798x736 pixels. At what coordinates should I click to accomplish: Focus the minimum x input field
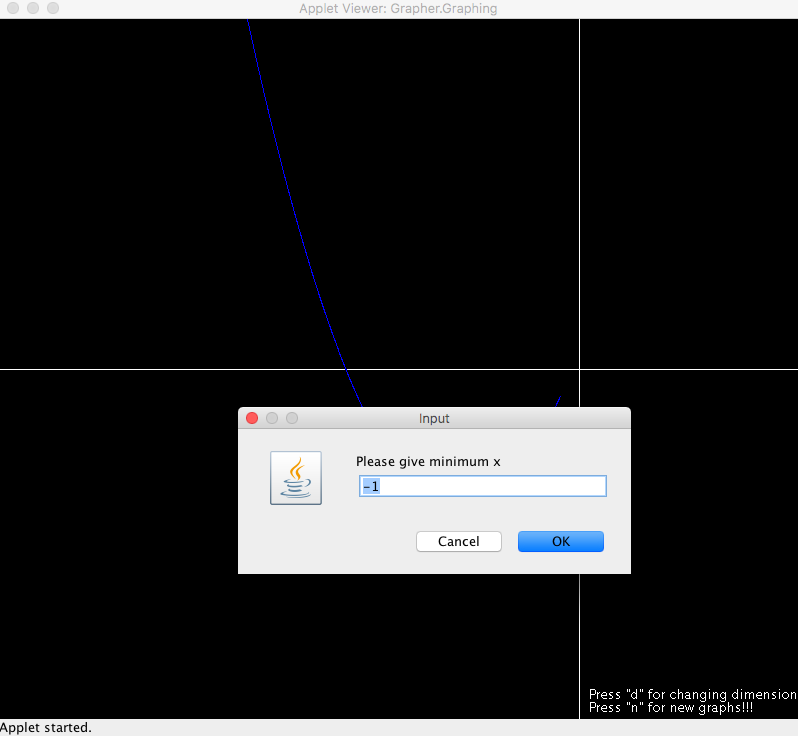tap(482, 486)
